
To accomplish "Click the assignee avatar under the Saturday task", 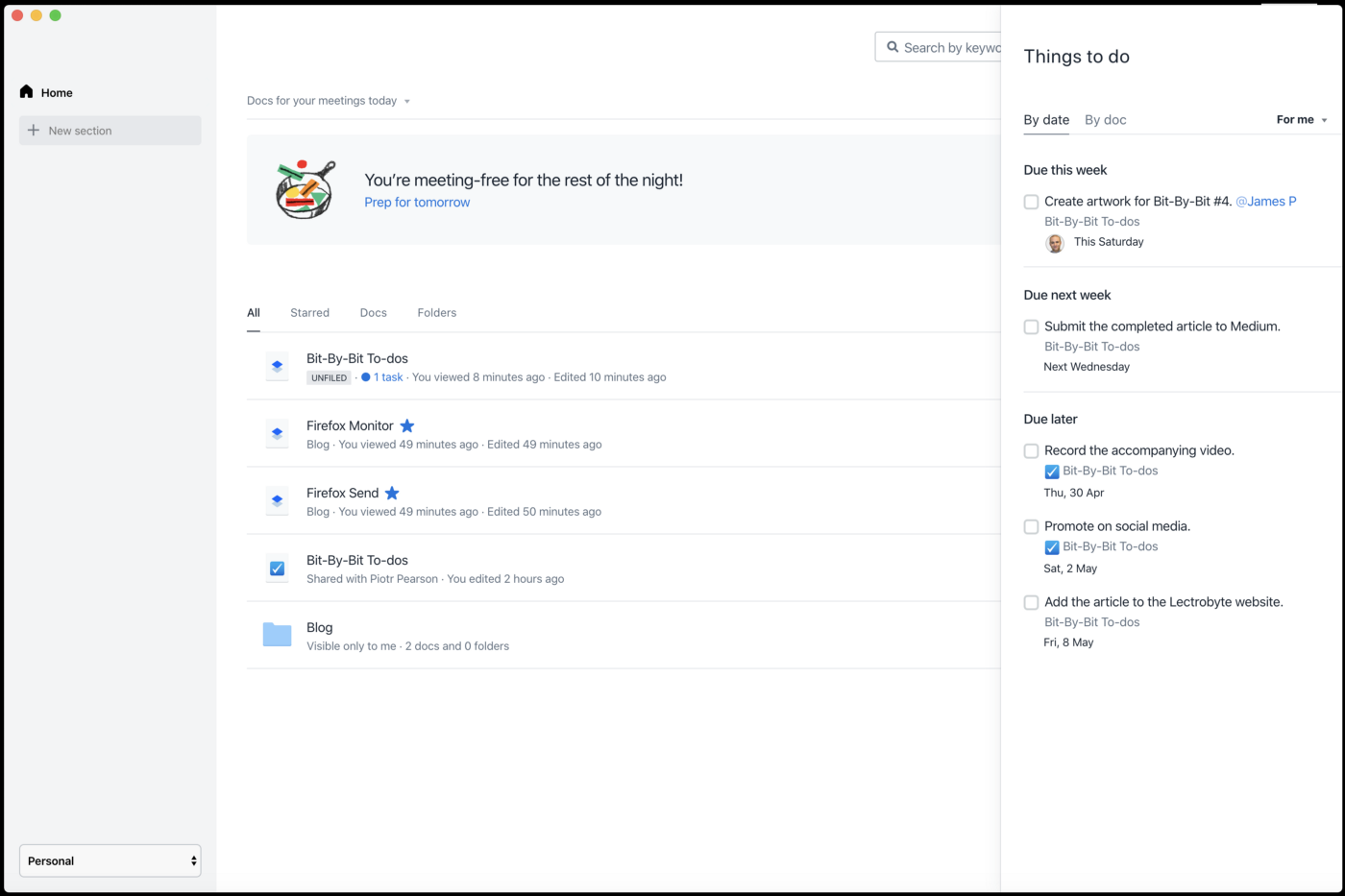I will click(1055, 243).
